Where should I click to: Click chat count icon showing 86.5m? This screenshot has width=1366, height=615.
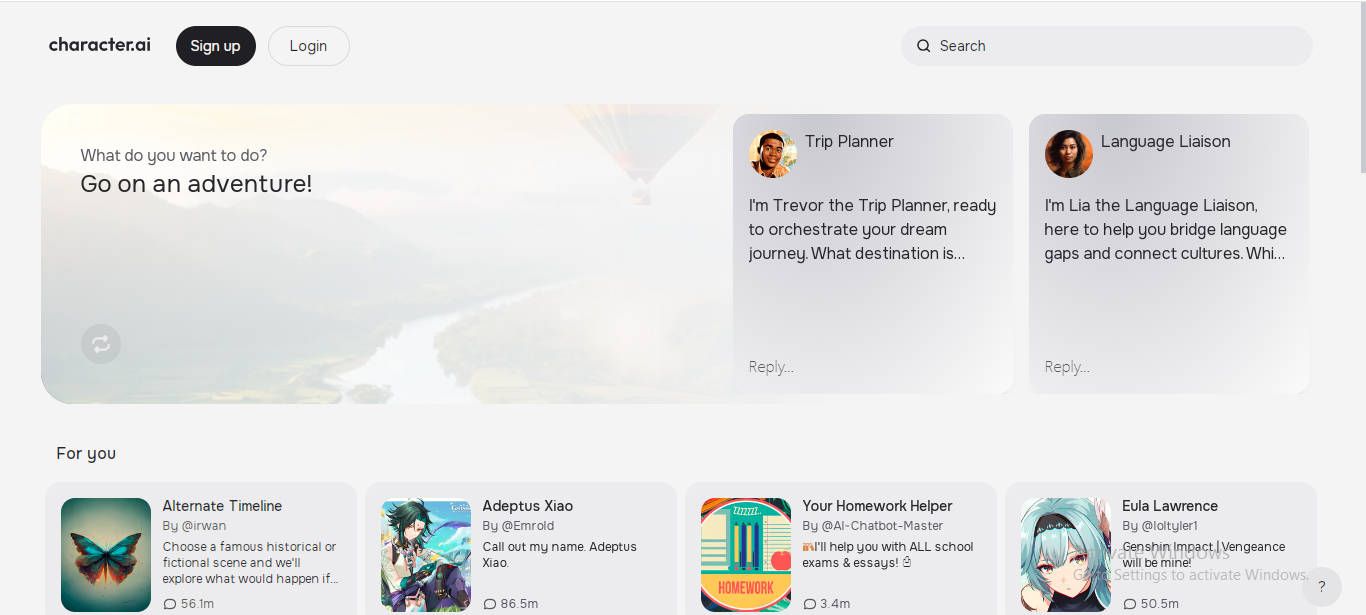(490, 604)
